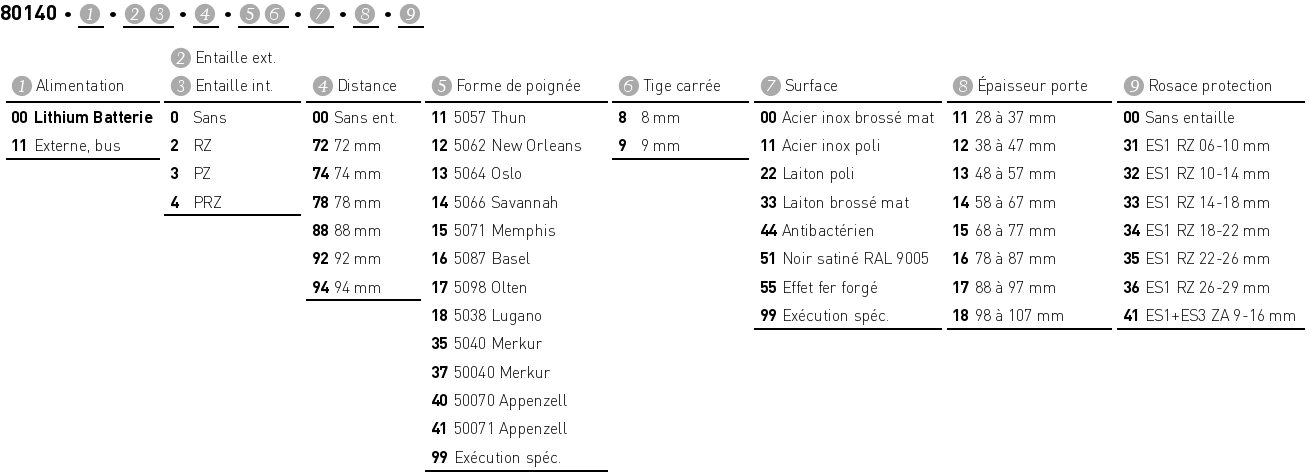Screen dimensions: 1310x472
Task: Choose handle 50070 Appenzell
Action: tap(499, 401)
